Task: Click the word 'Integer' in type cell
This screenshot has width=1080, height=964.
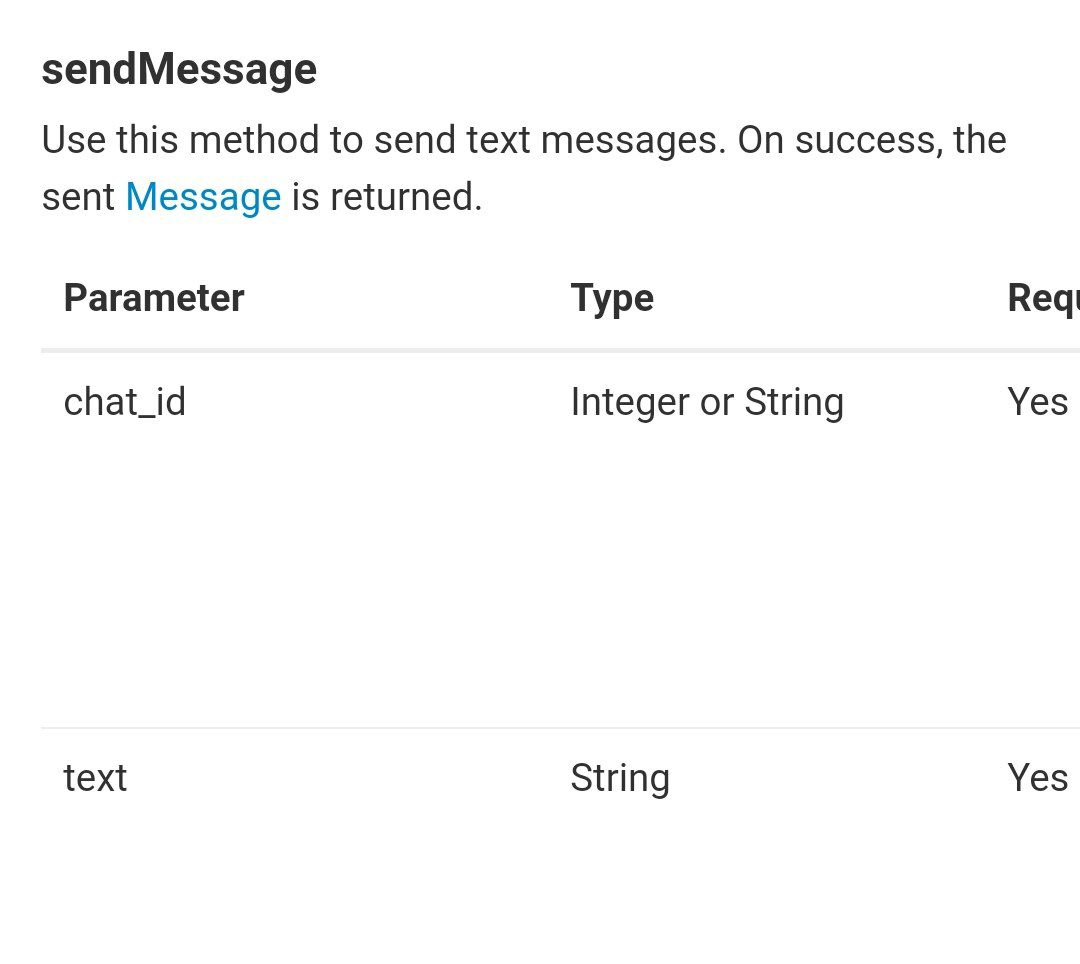Action: (630, 402)
